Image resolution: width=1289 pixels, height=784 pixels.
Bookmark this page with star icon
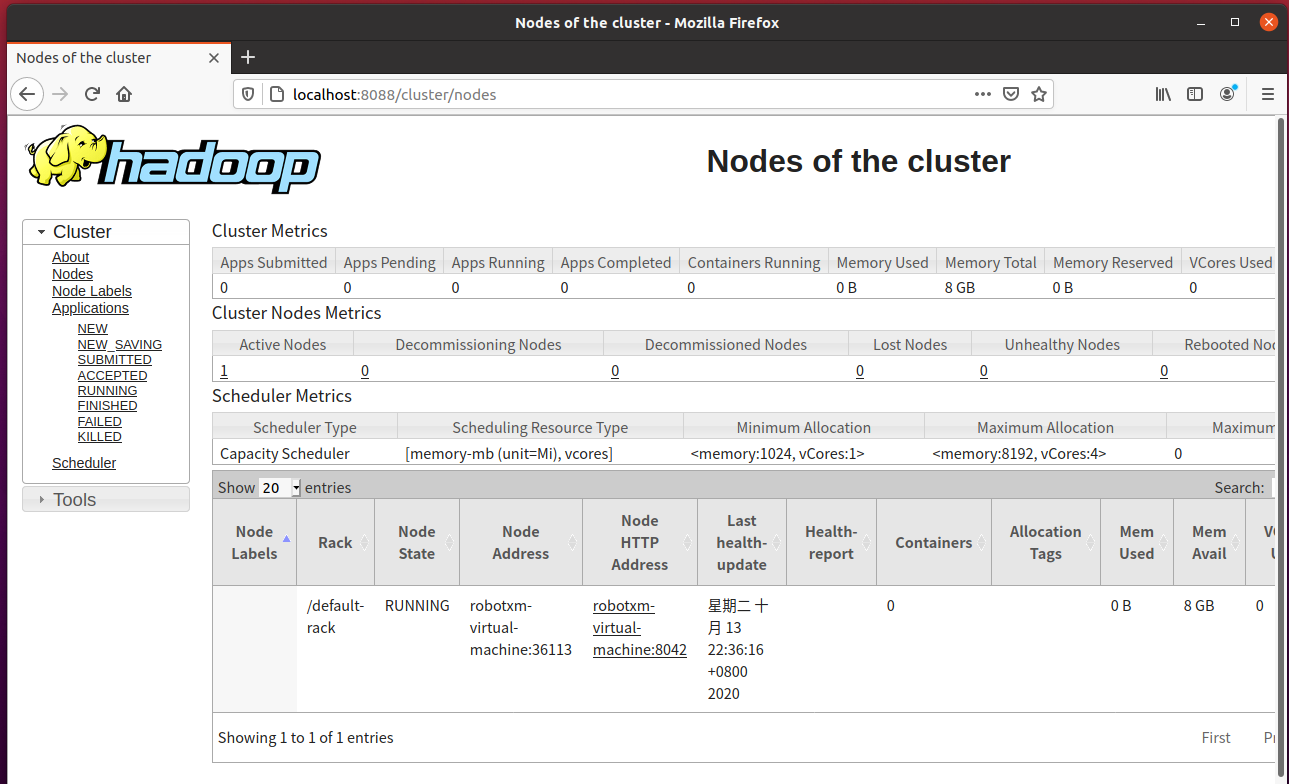(1039, 94)
